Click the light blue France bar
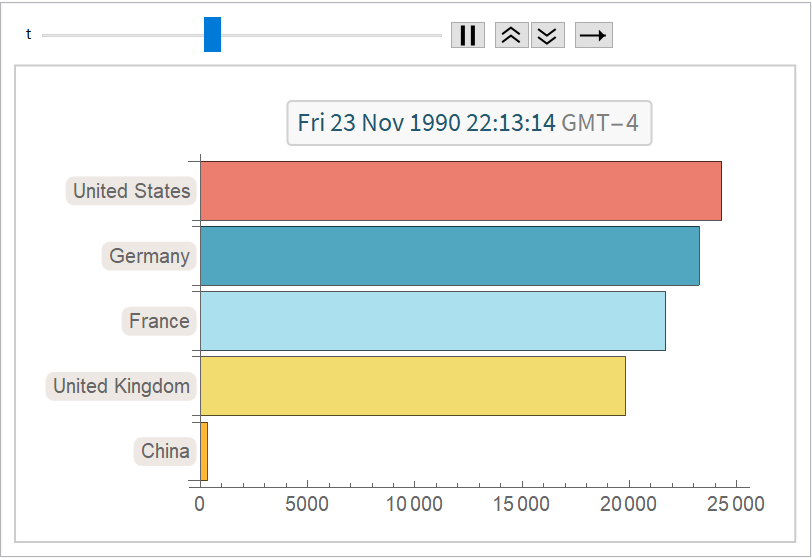The image size is (812, 560). 432,321
